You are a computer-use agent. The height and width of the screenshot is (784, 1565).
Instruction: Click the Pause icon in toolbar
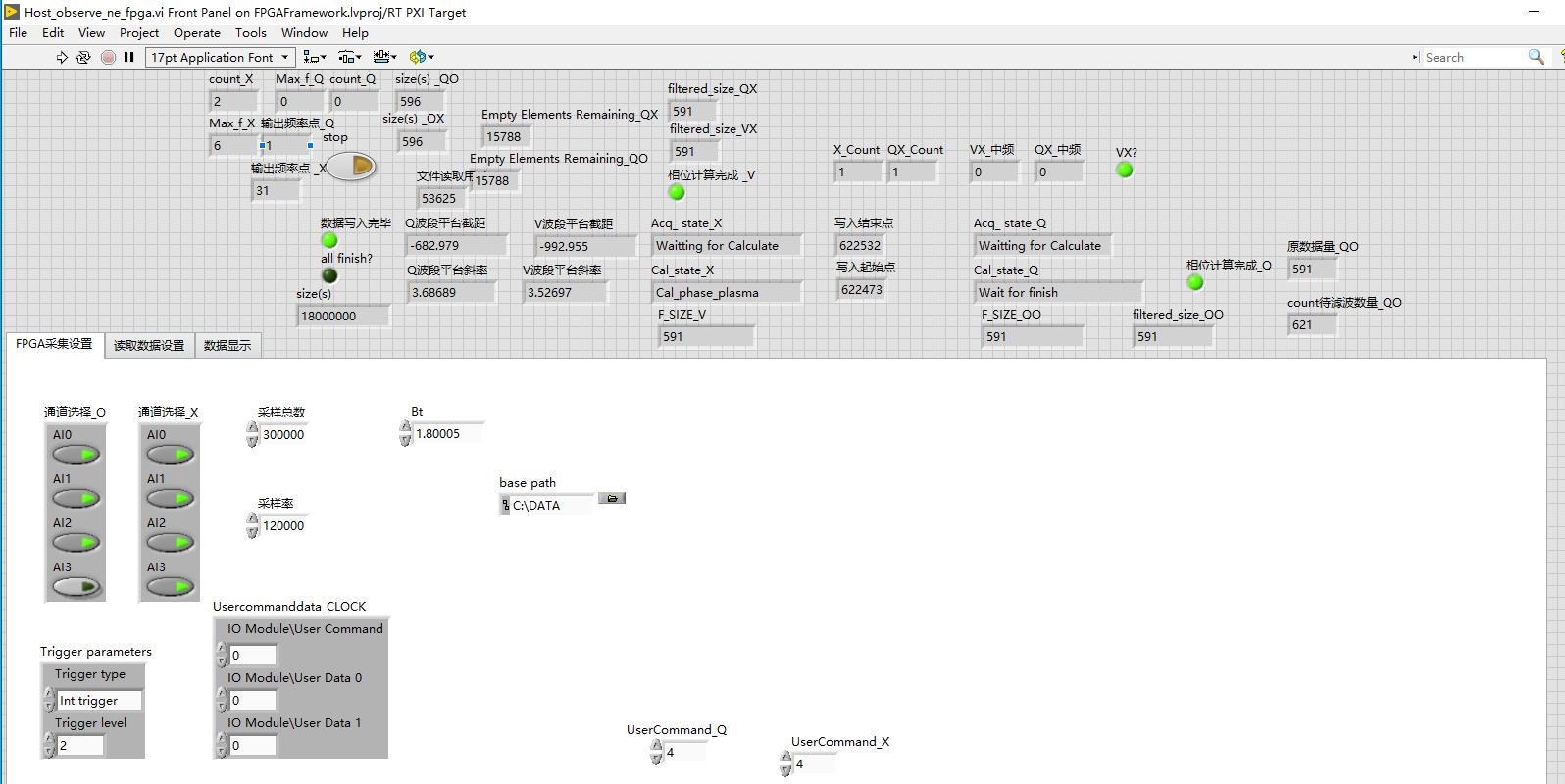128,58
